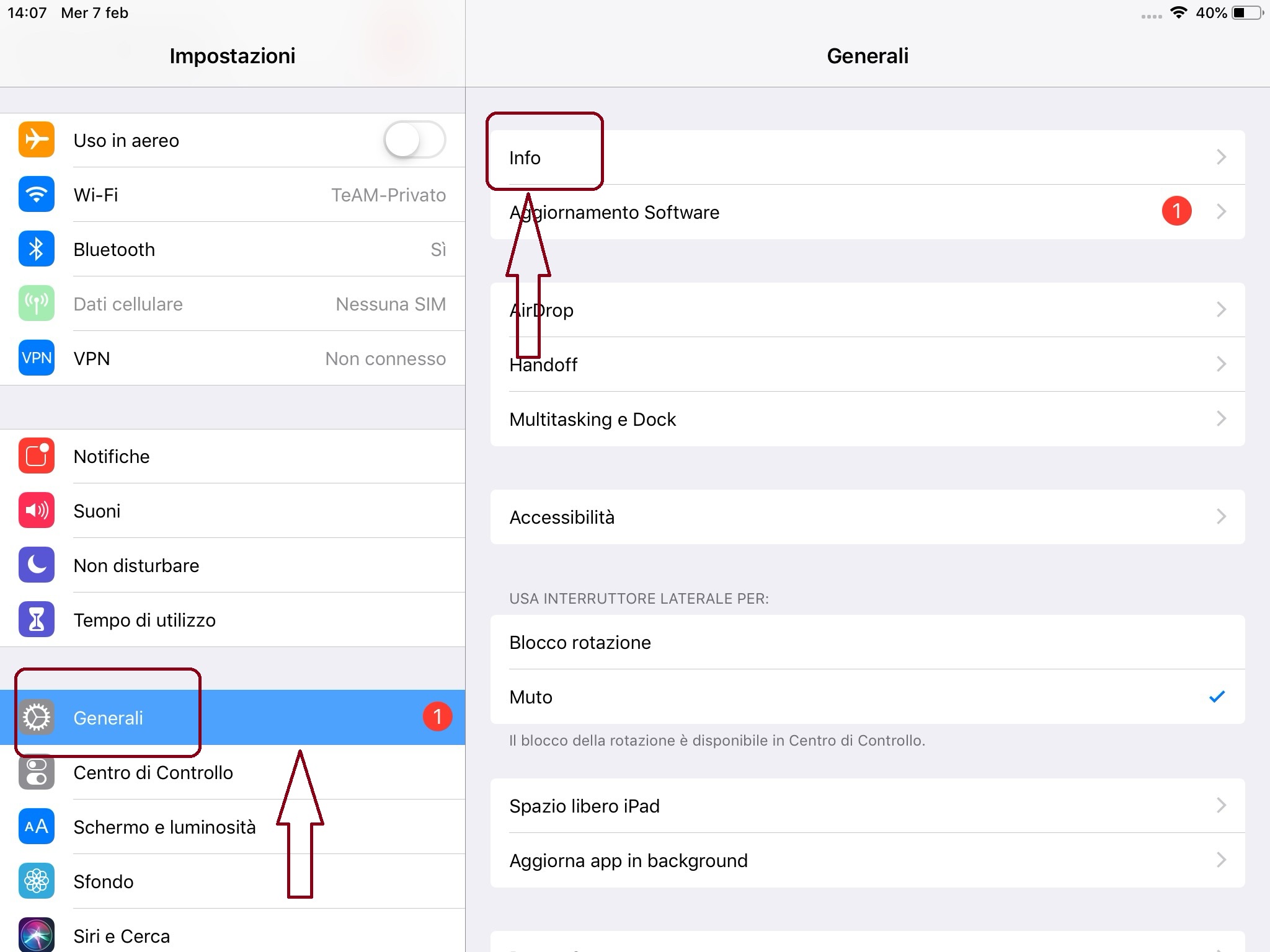
Task: Expand AirDrop via its chevron
Action: click(1220, 310)
